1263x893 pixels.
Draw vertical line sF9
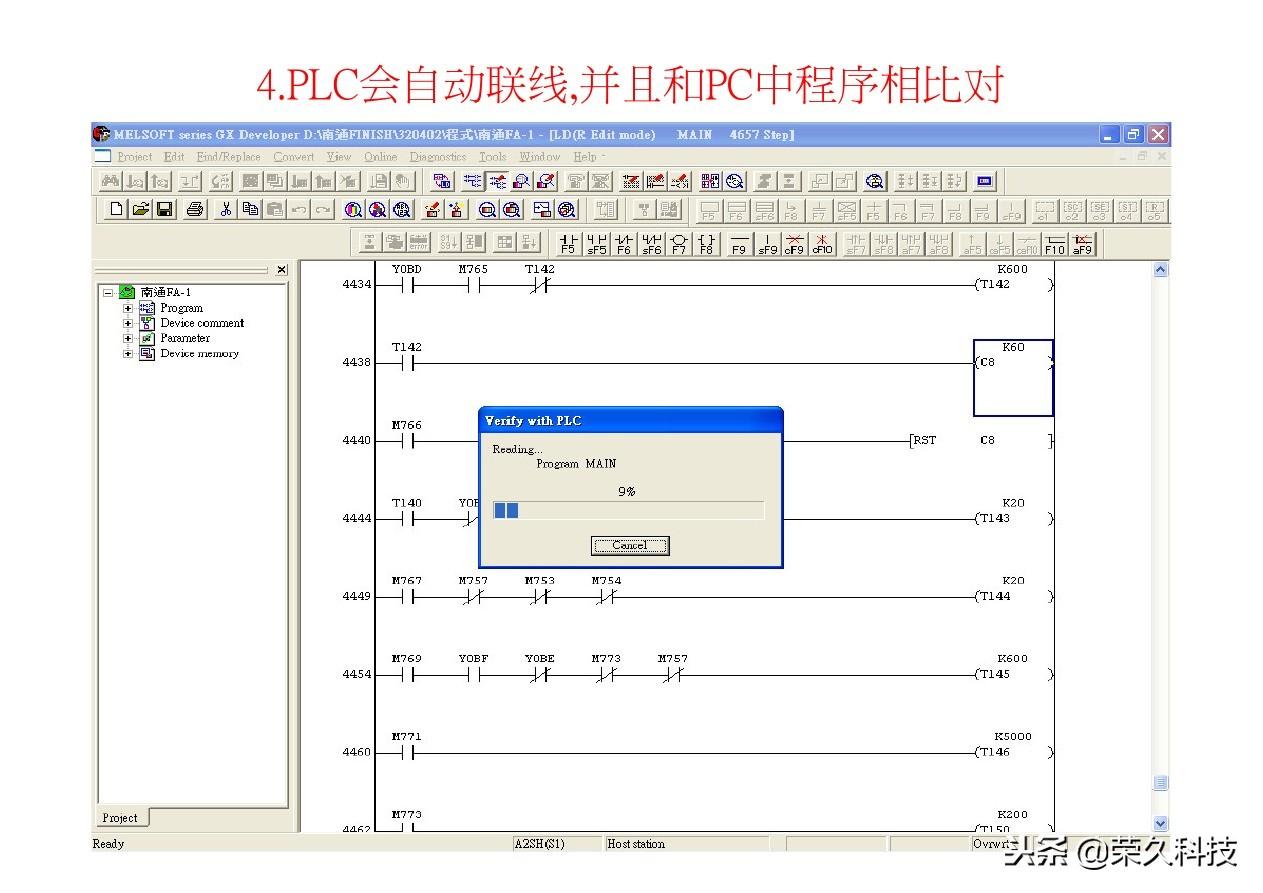[x=767, y=243]
